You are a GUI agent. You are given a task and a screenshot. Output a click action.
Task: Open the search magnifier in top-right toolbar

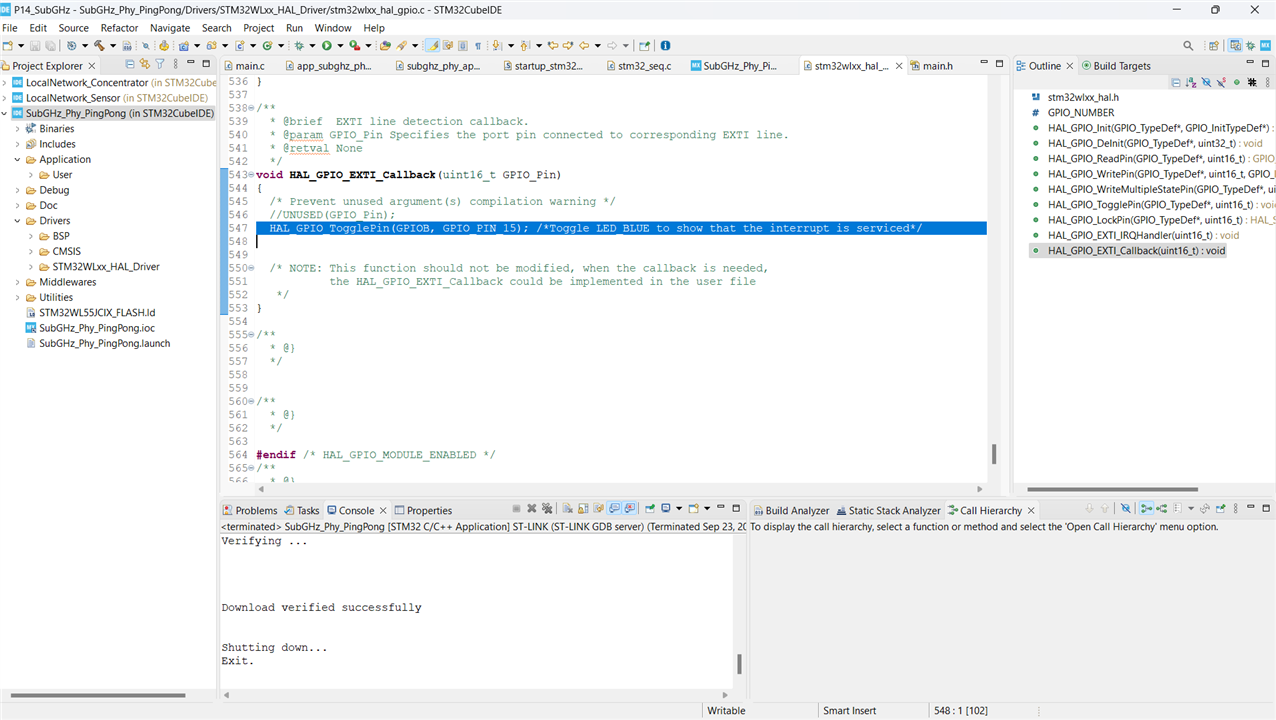(x=1188, y=46)
